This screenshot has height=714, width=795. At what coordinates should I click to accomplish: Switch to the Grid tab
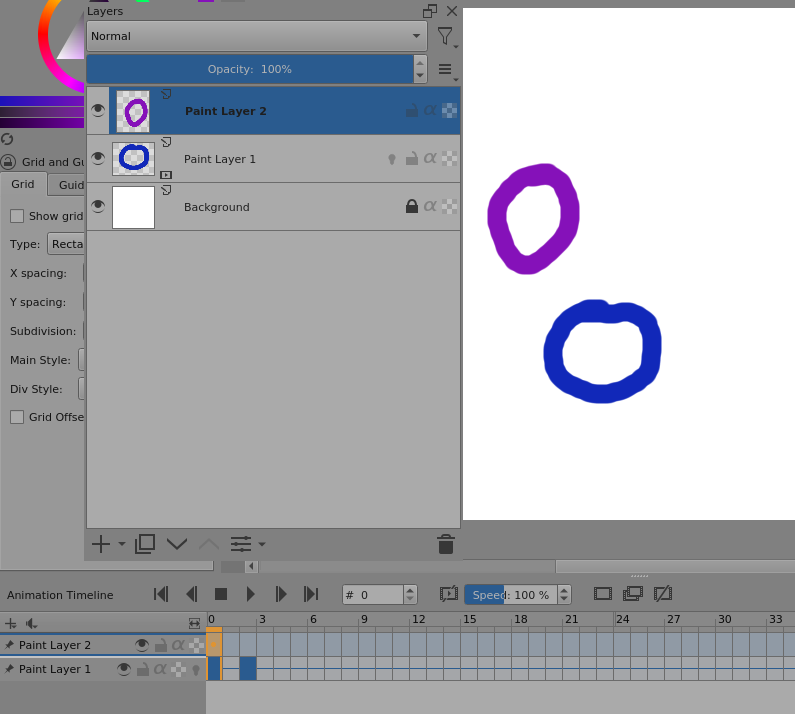click(23, 184)
